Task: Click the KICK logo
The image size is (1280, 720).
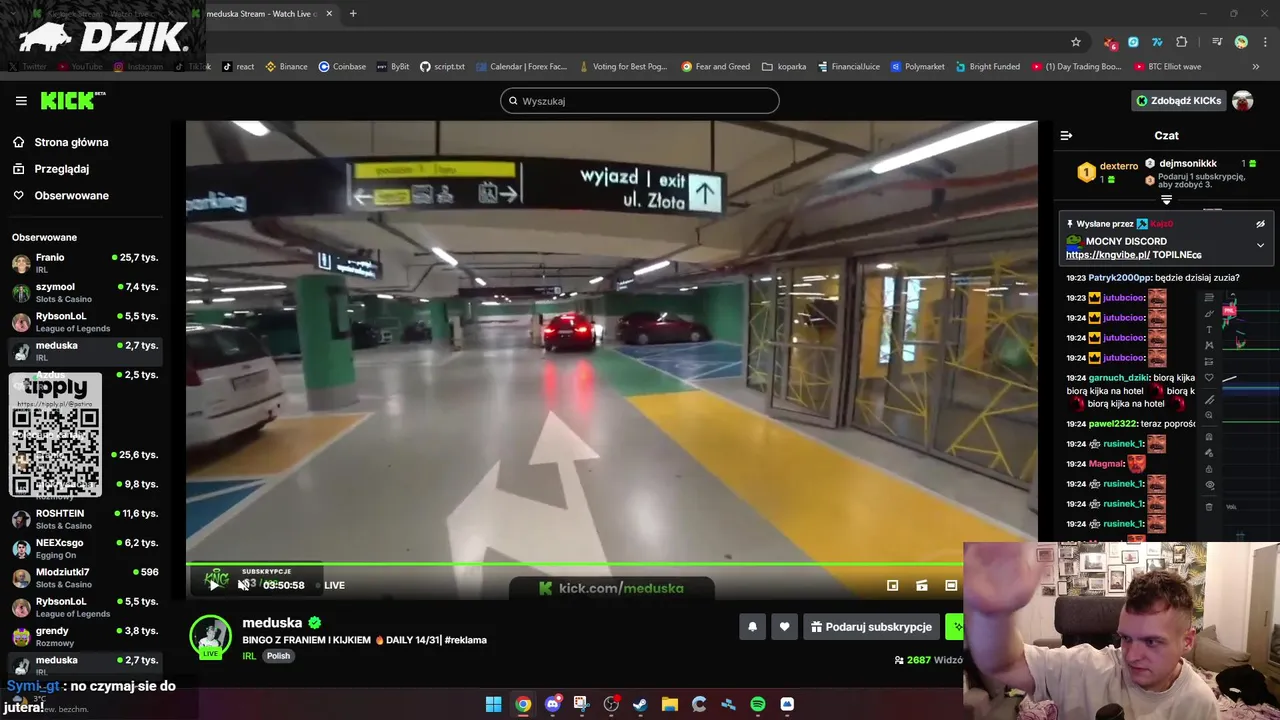Action: coord(72,100)
